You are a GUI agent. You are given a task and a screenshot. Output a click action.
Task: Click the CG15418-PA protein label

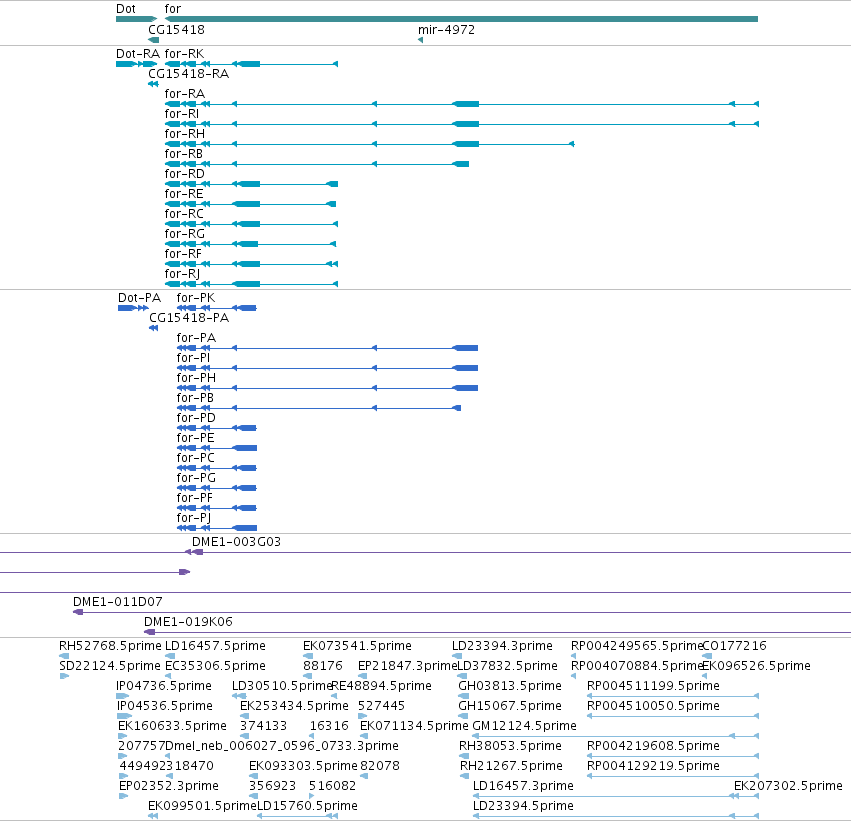pyautogui.click(x=189, y=318)
